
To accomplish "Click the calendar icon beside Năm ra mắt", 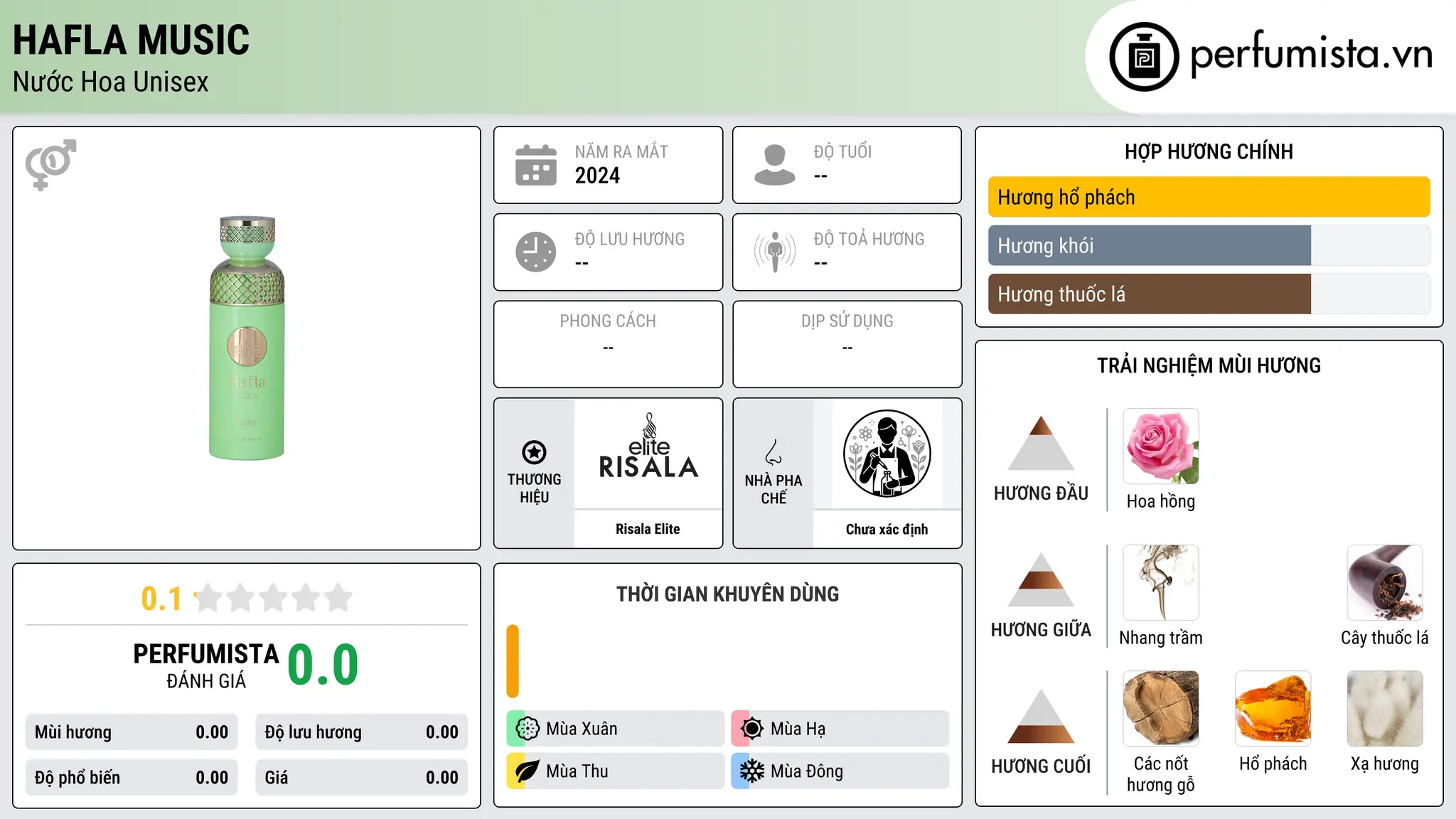I will (536, 165).
